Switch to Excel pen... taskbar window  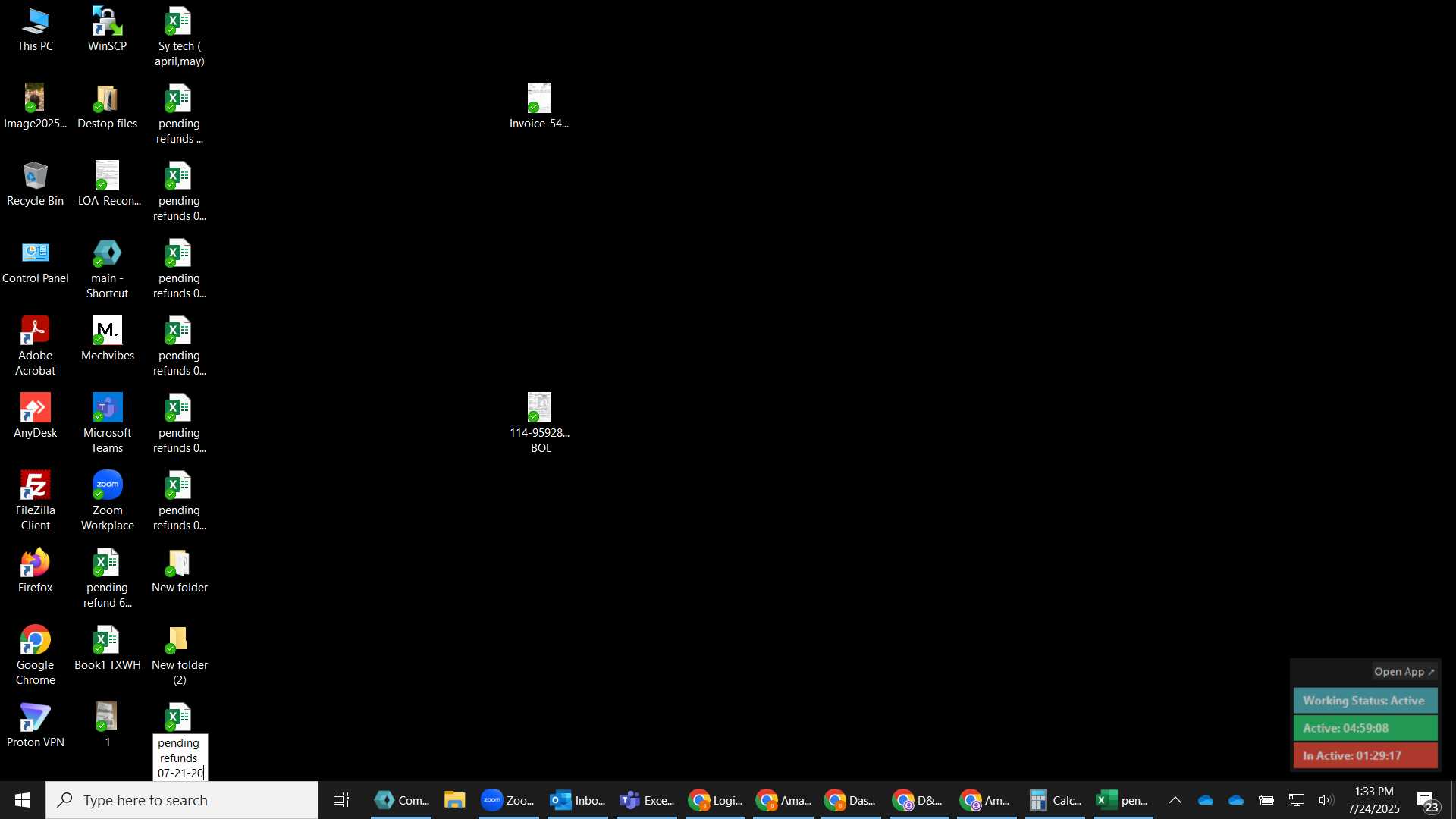[1123, 800]
